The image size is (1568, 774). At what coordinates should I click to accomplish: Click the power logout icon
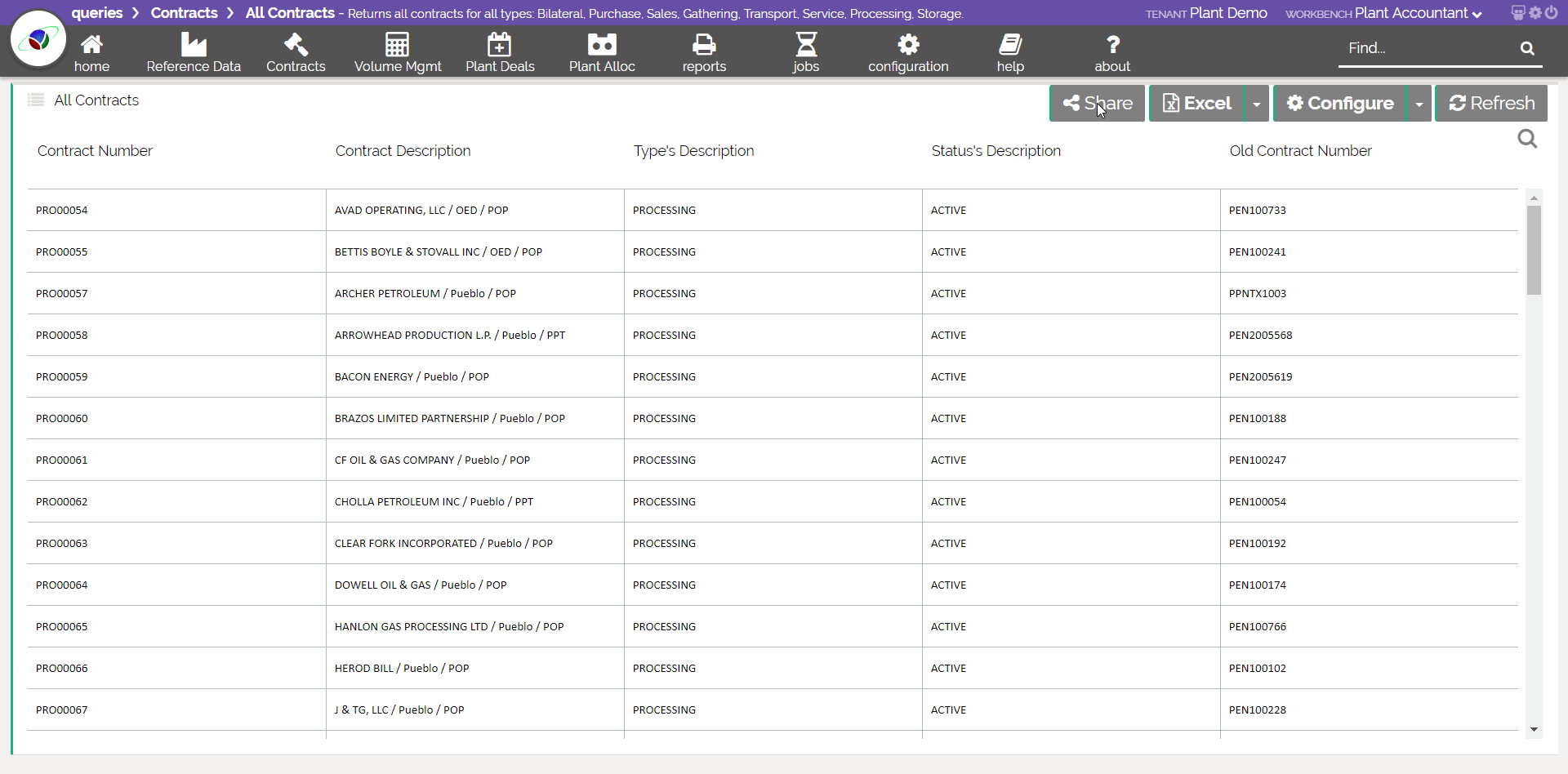[x=1551, y=12]
